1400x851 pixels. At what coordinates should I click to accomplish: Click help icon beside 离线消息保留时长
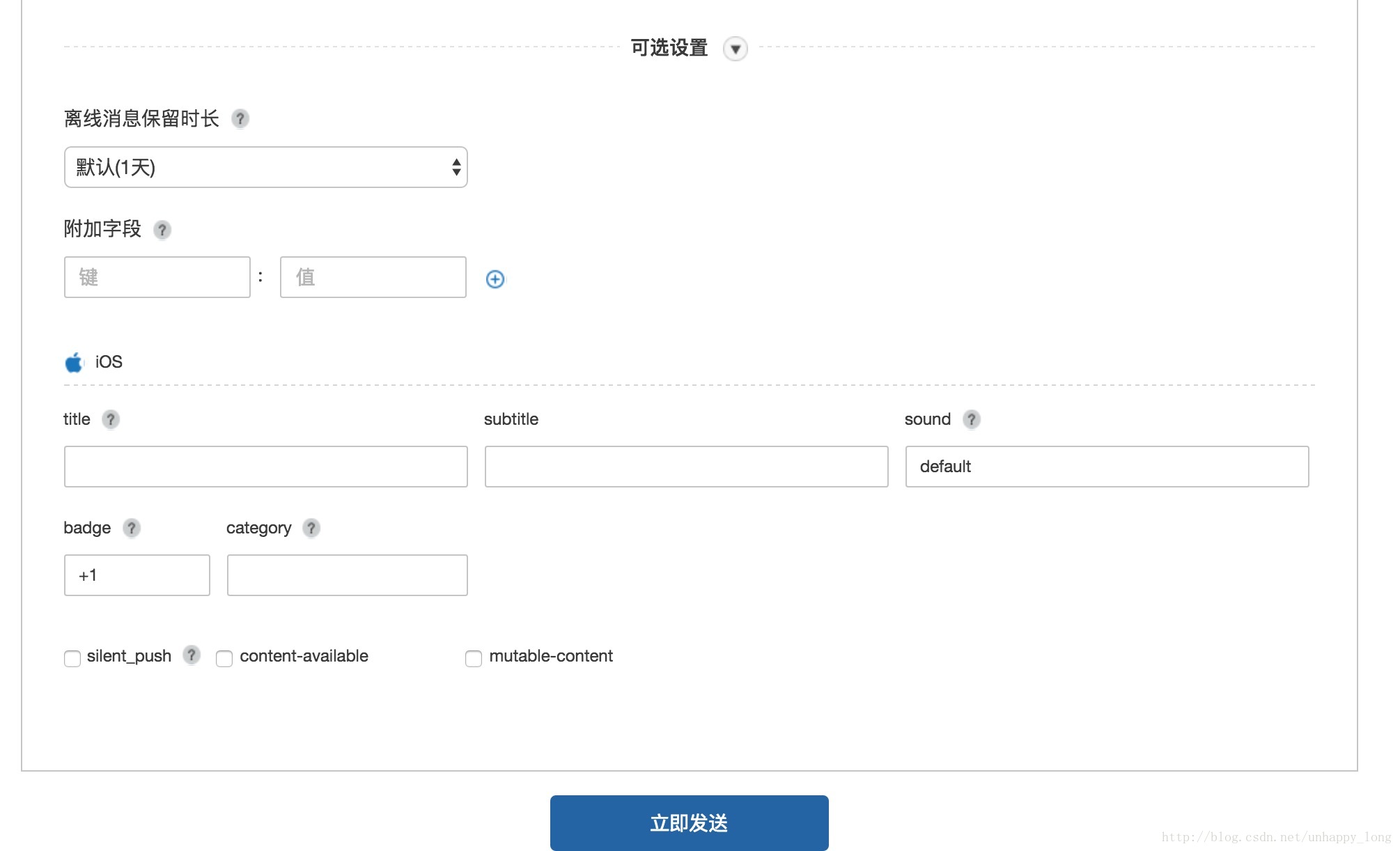(240, 119)
